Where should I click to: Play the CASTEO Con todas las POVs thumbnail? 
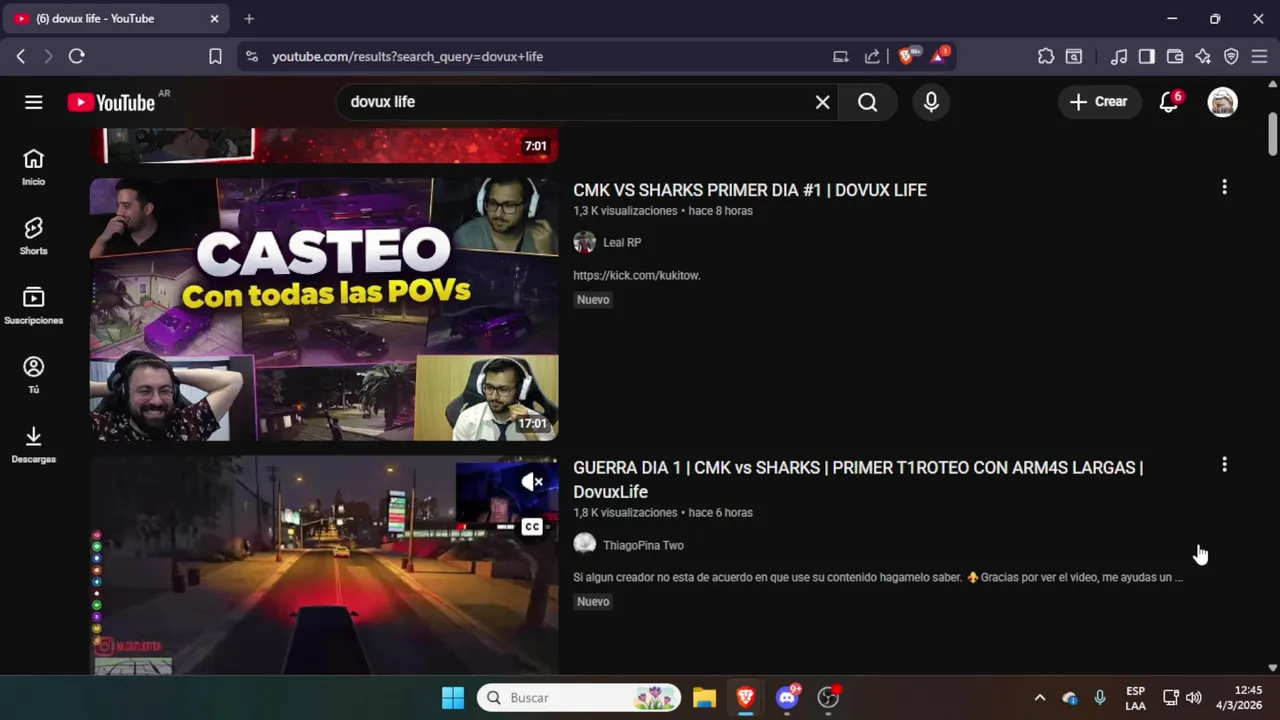tap(324, 309)
